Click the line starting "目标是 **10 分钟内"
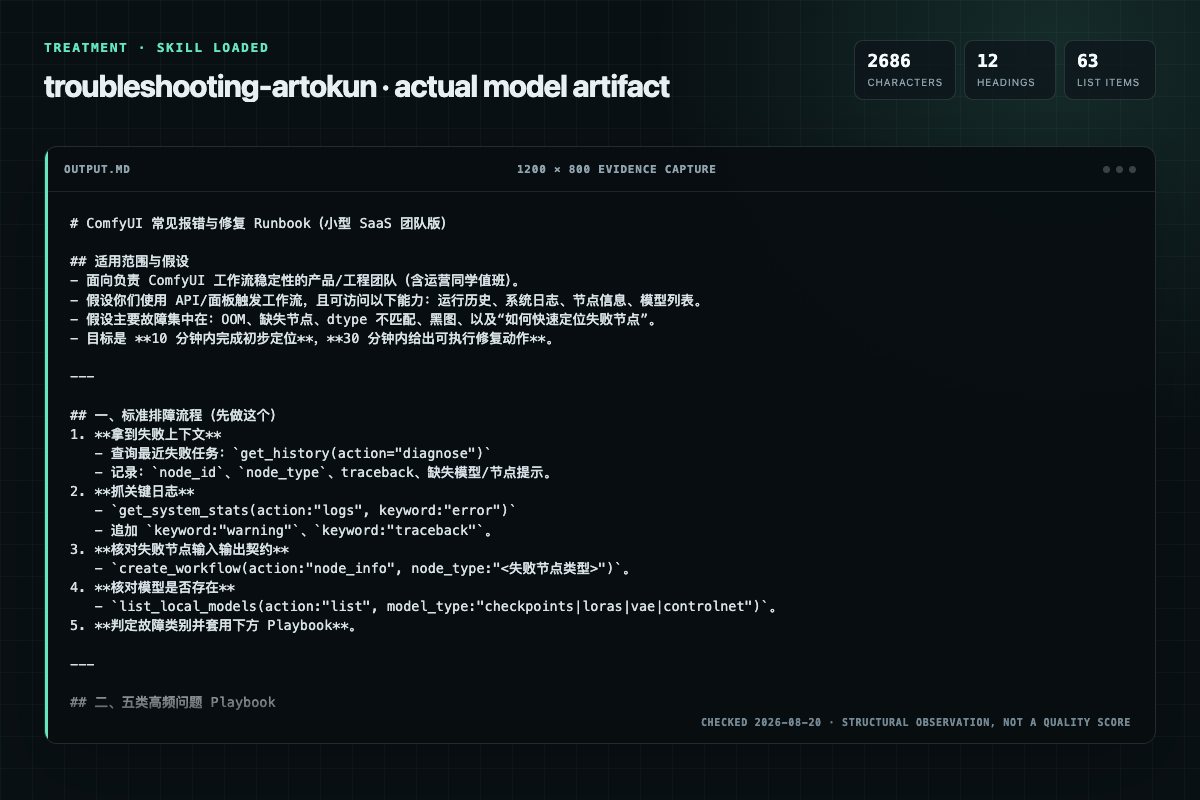 tap(312, 338)
